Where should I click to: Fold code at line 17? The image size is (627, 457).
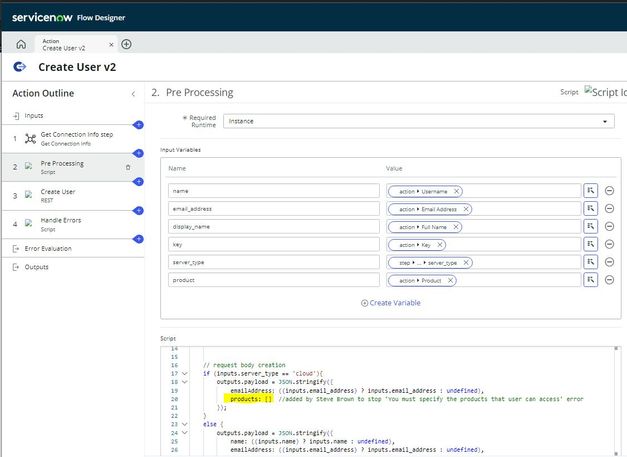point(184,373)
